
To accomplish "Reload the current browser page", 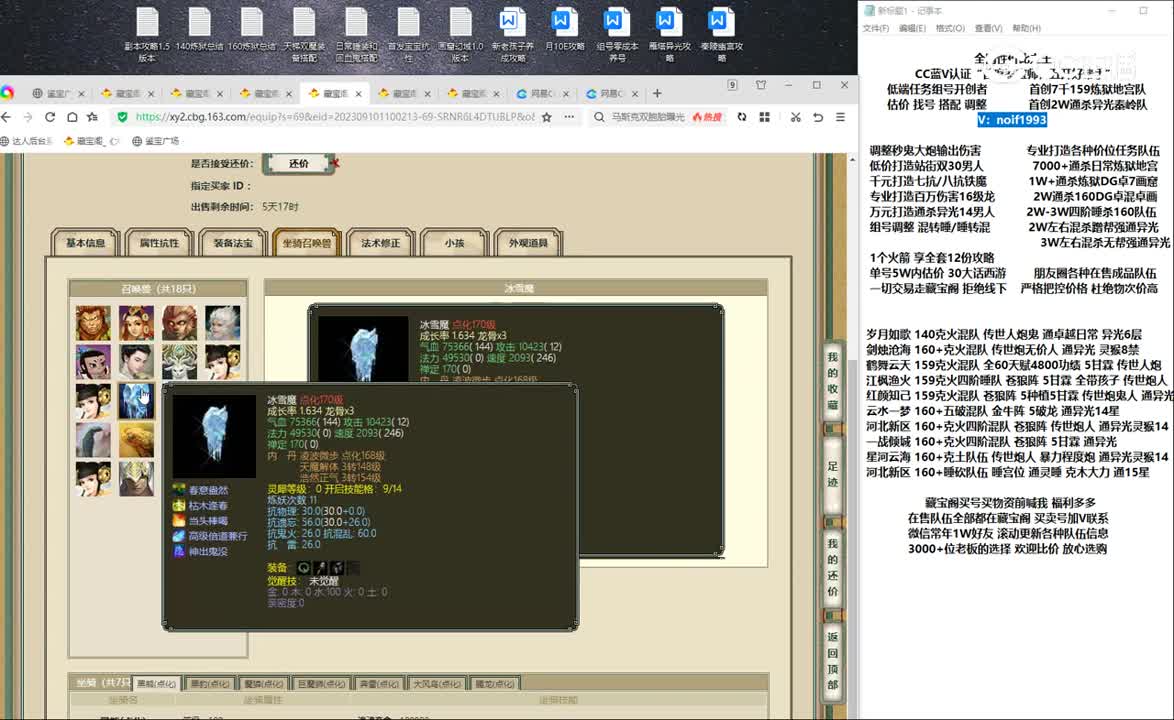I will (50, 117).
